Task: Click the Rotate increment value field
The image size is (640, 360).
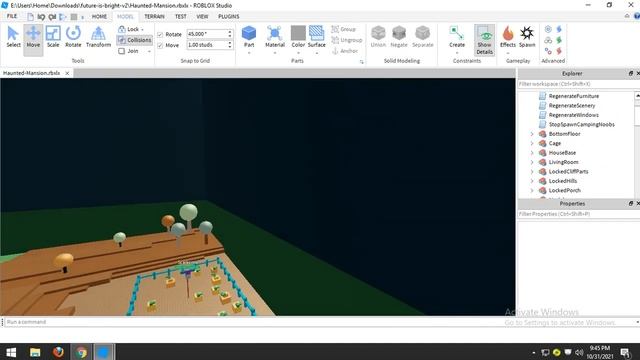Action: [207, 34]
